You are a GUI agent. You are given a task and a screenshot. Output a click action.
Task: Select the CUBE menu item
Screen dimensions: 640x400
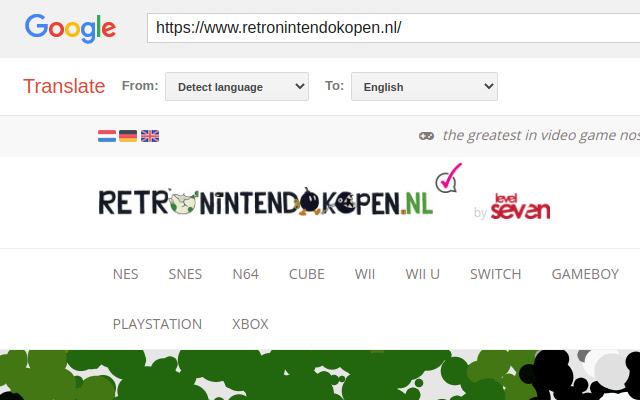pyautogui.click(x=307, y=274)
